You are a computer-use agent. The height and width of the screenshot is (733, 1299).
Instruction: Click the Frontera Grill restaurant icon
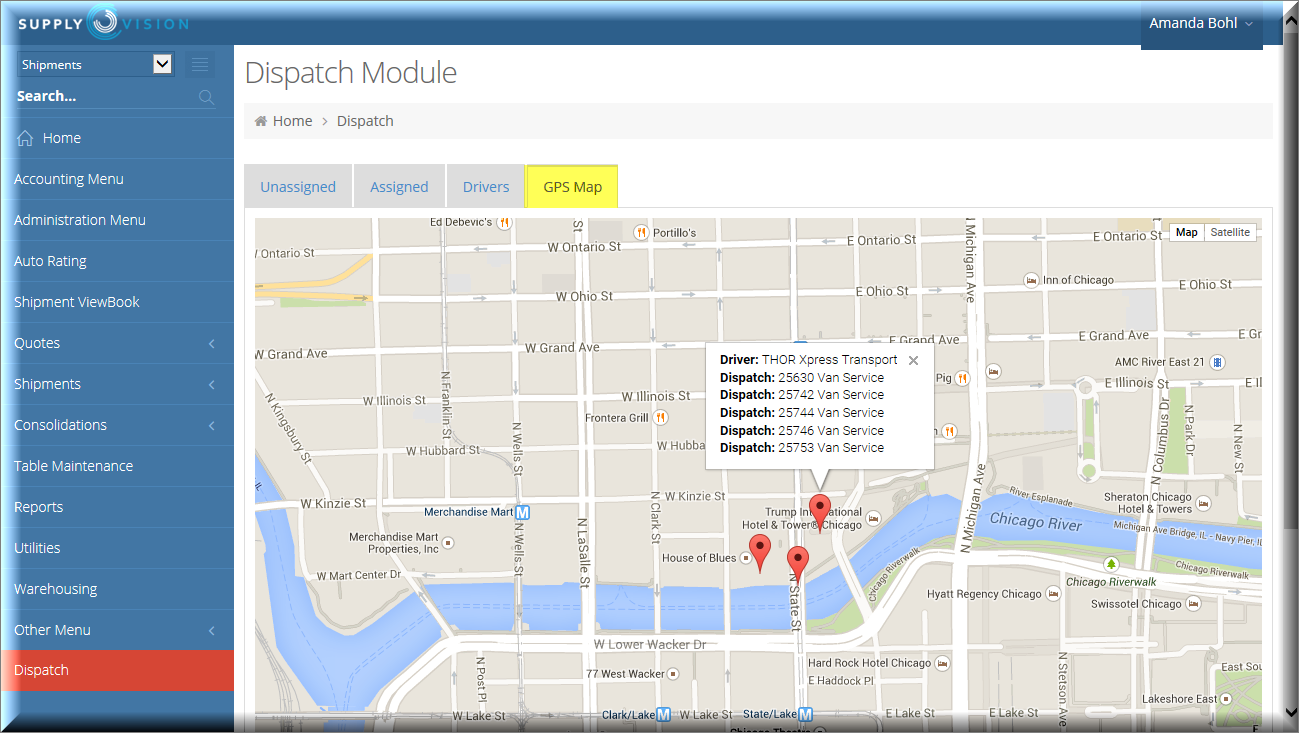[661, 418]
